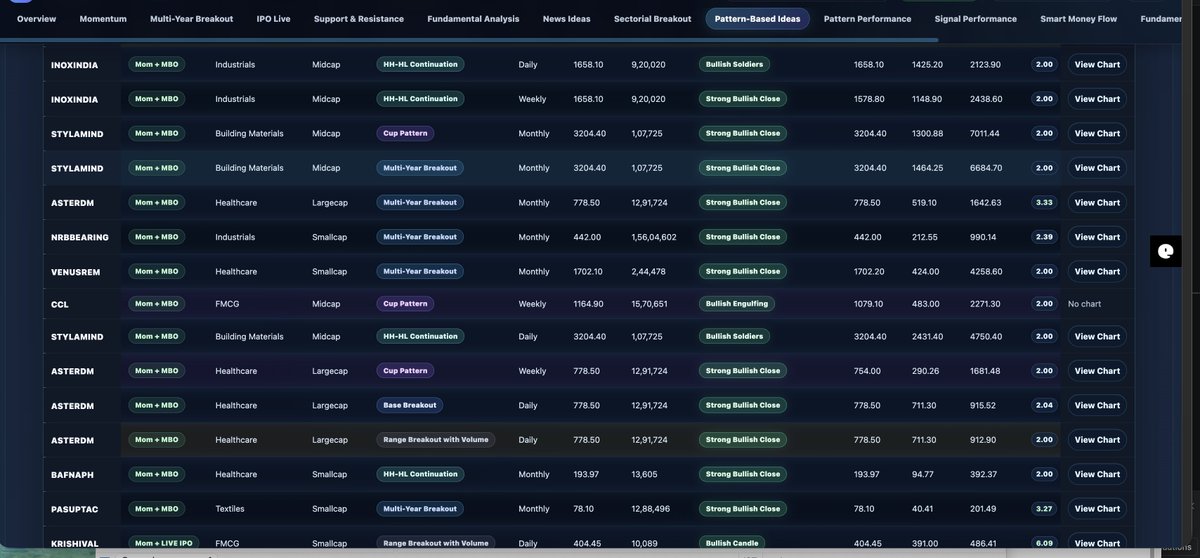Click the 6.09 ratio badge

pyautogui.click(x=1044, y=543)
